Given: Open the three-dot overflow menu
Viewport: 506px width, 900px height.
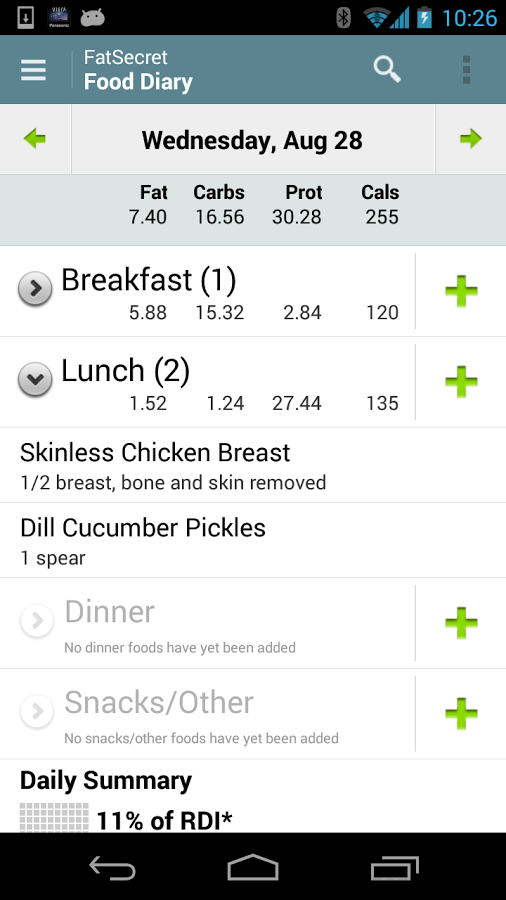Looking at the screenshot, I should pyautogui.click(x=466, y=70).
